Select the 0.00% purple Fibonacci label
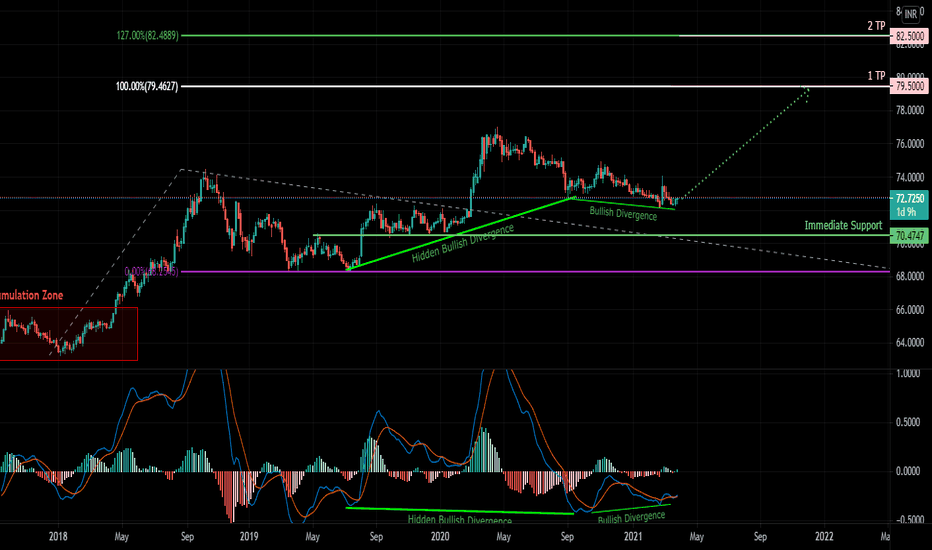Viewport: 932px width, 550px height. click(151, 272)
